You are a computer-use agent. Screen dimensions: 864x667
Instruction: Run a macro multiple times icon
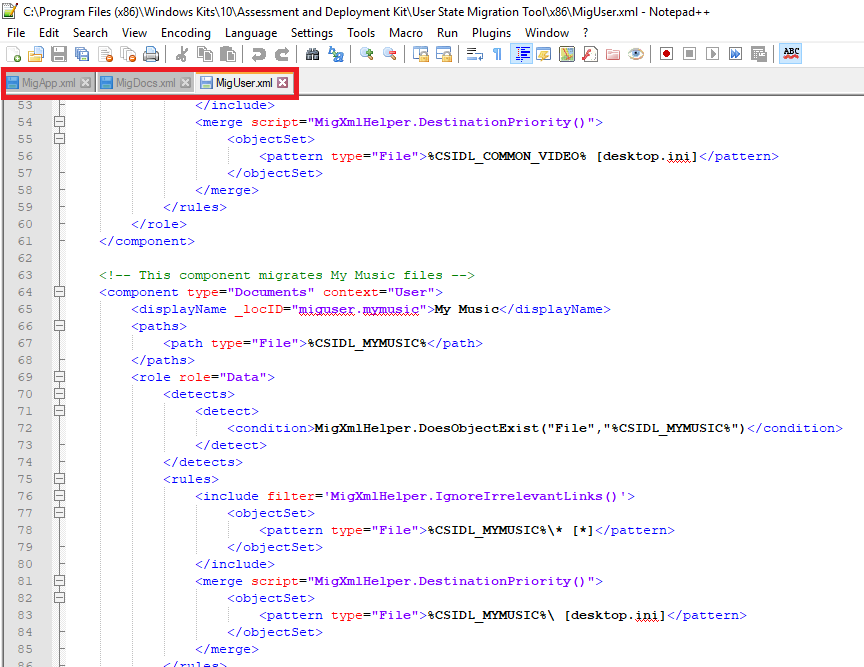[x=736, y=54]
